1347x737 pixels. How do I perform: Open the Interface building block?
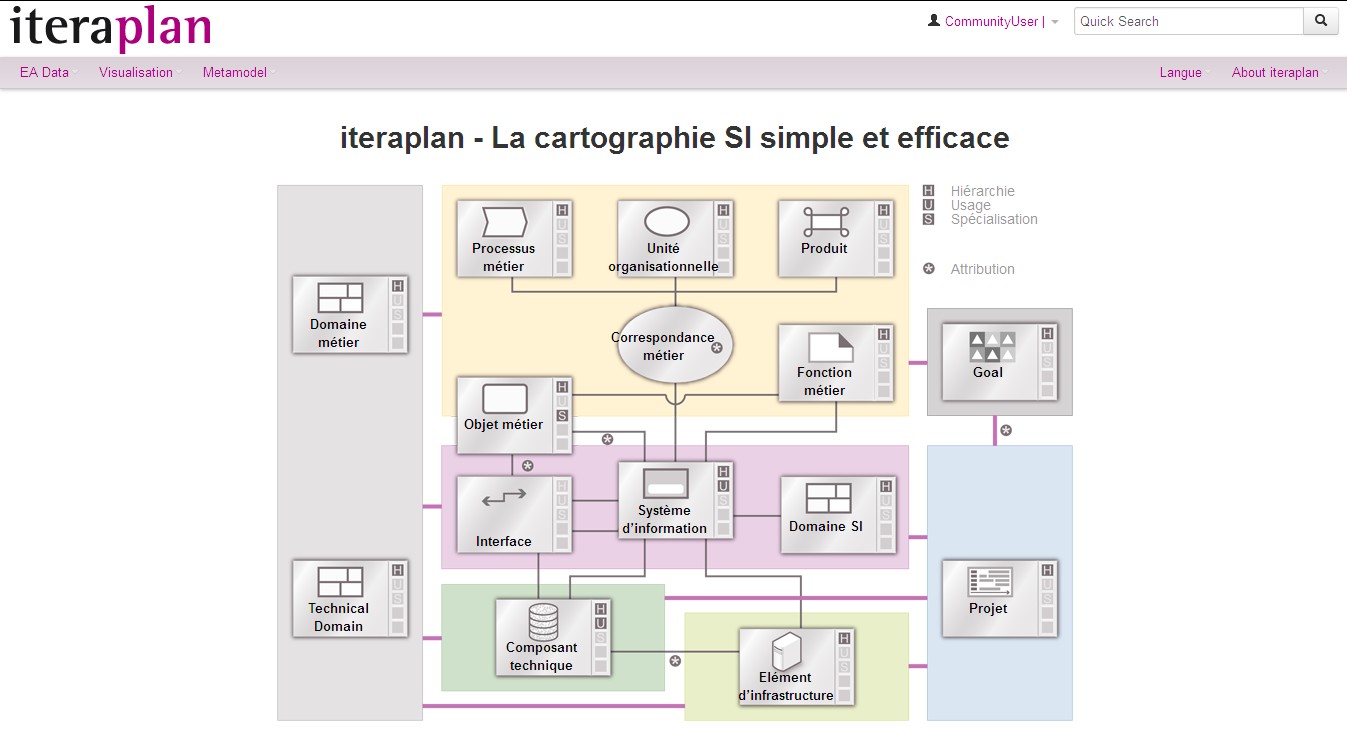pos(514,514)
